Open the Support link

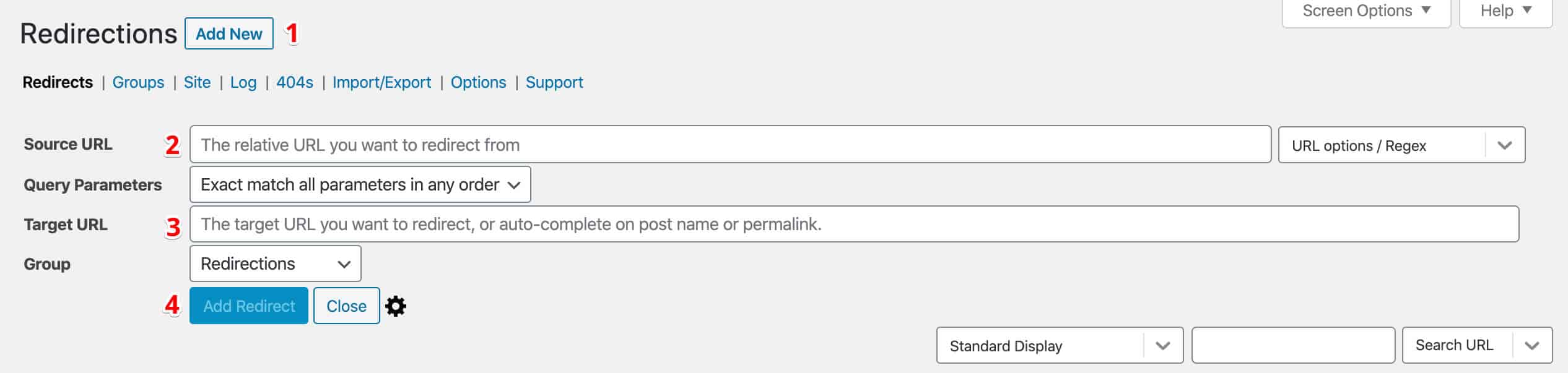(x=554, y=82)
